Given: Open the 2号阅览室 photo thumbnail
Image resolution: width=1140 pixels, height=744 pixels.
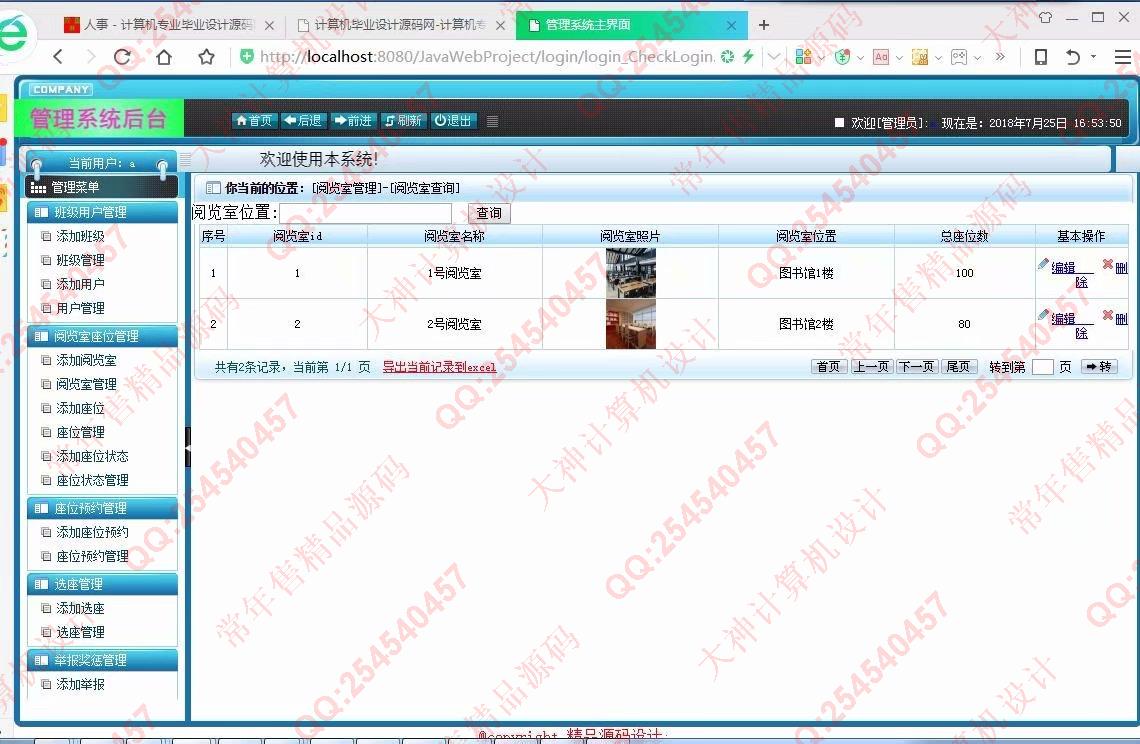Looking at the screenshot, I should (630, 324).
